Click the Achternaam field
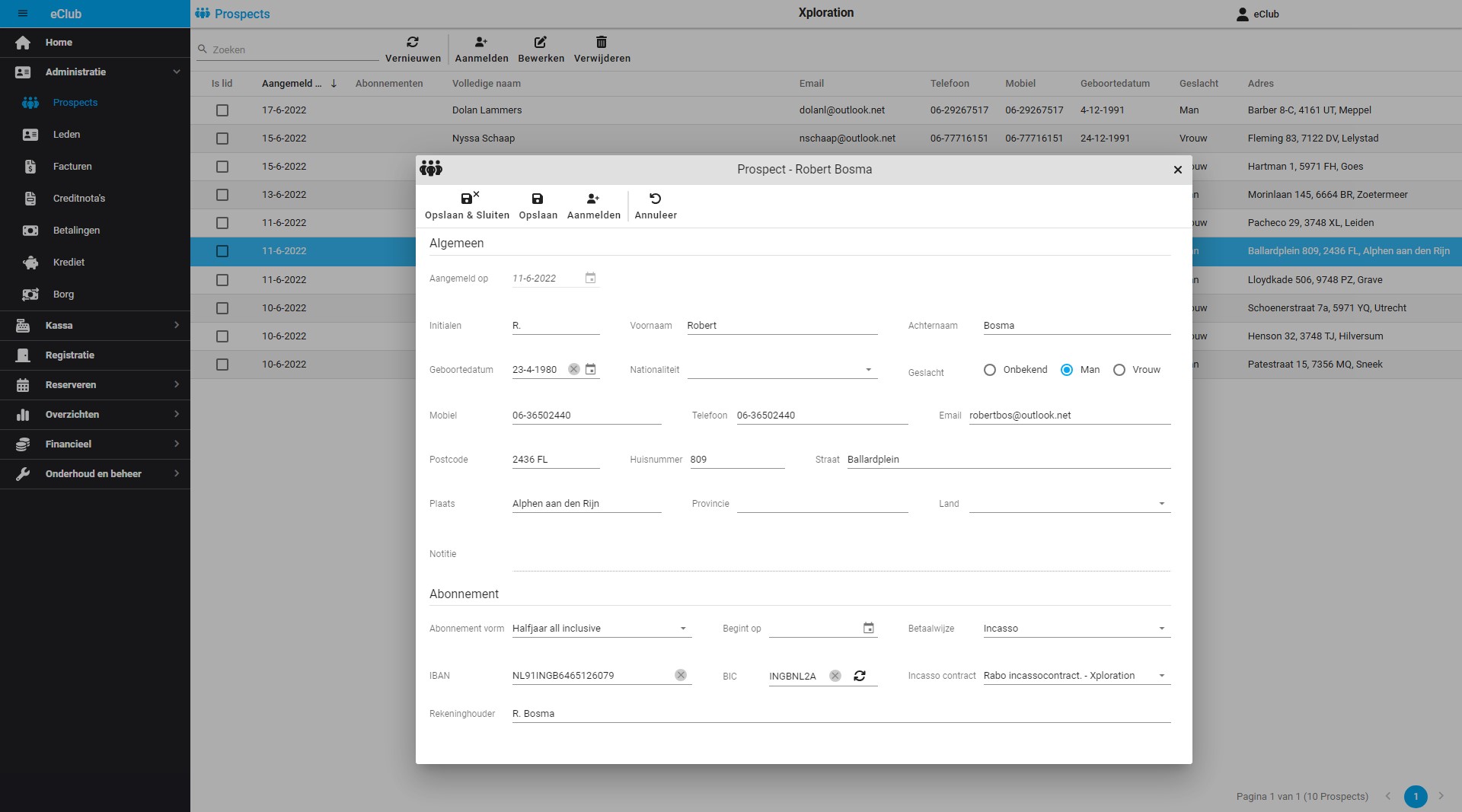 pyautogui.click(x=1077, y=326)
